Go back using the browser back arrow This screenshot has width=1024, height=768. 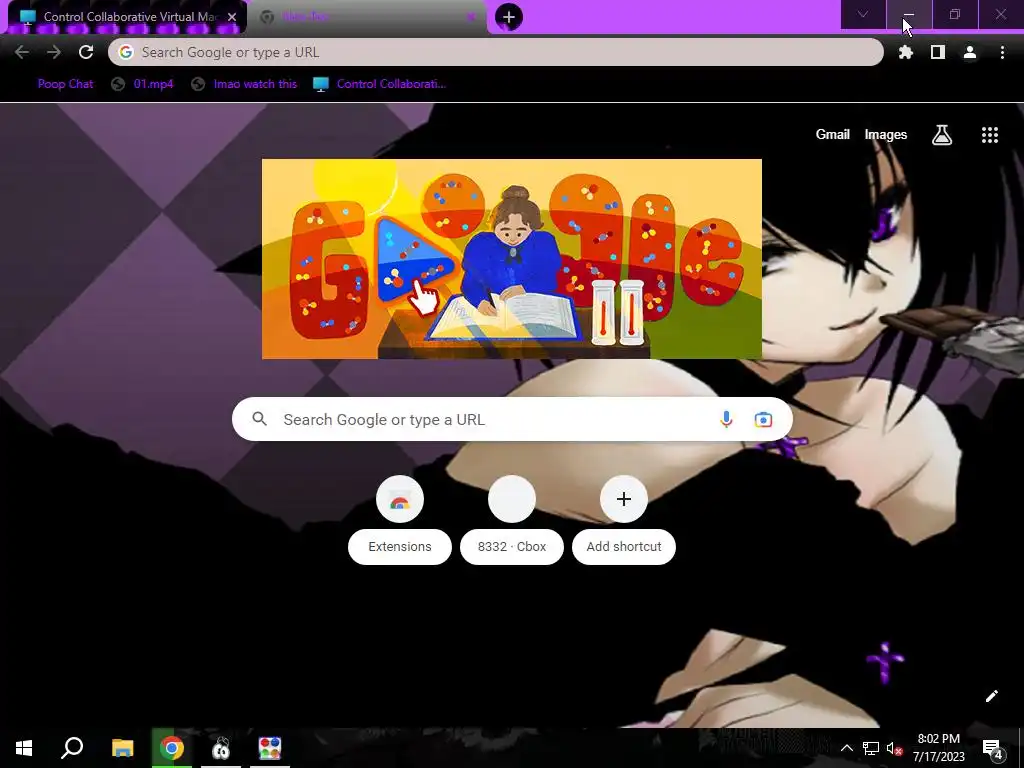coord(22,52)
